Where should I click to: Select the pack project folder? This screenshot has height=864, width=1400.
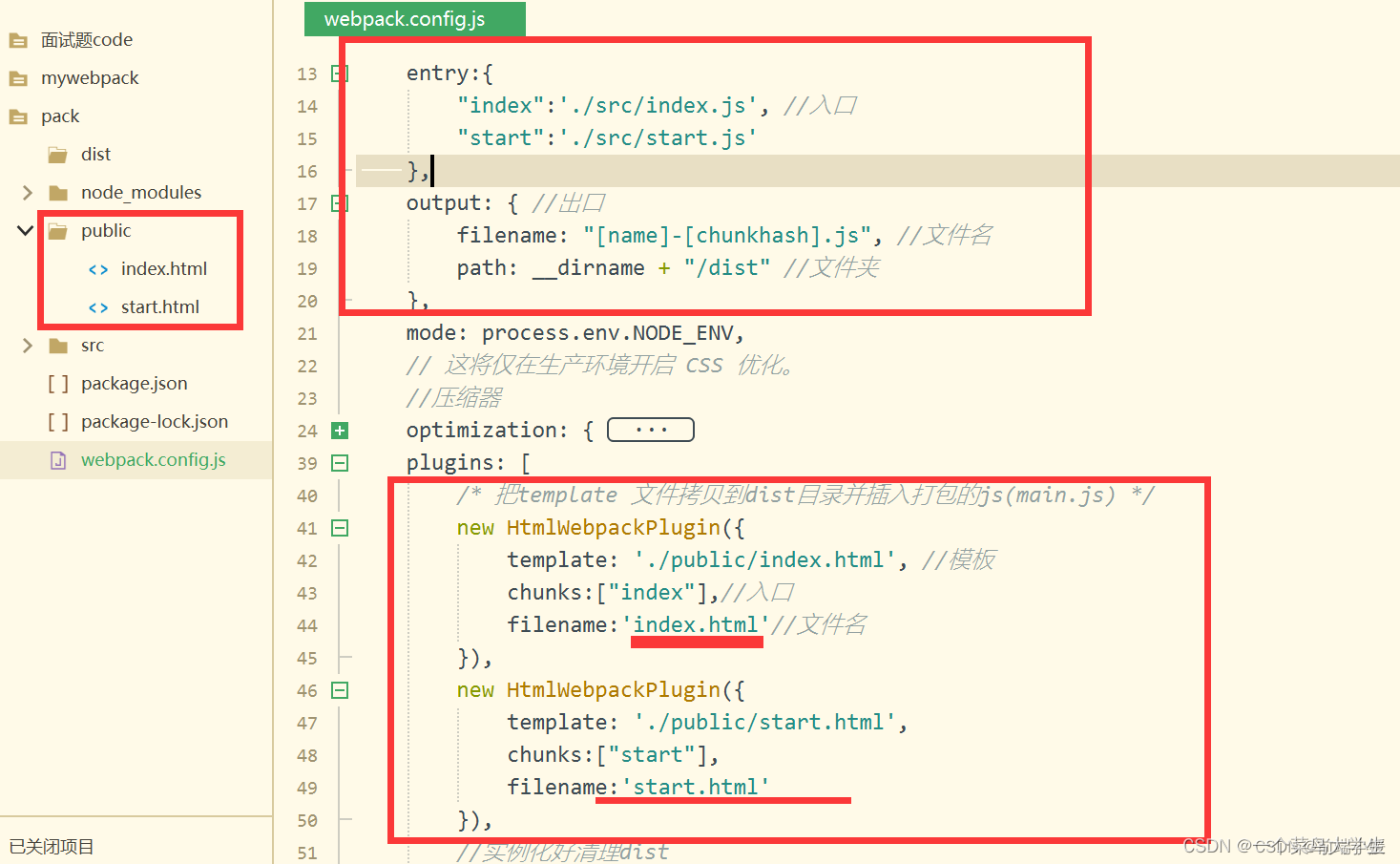click(60, 116)
